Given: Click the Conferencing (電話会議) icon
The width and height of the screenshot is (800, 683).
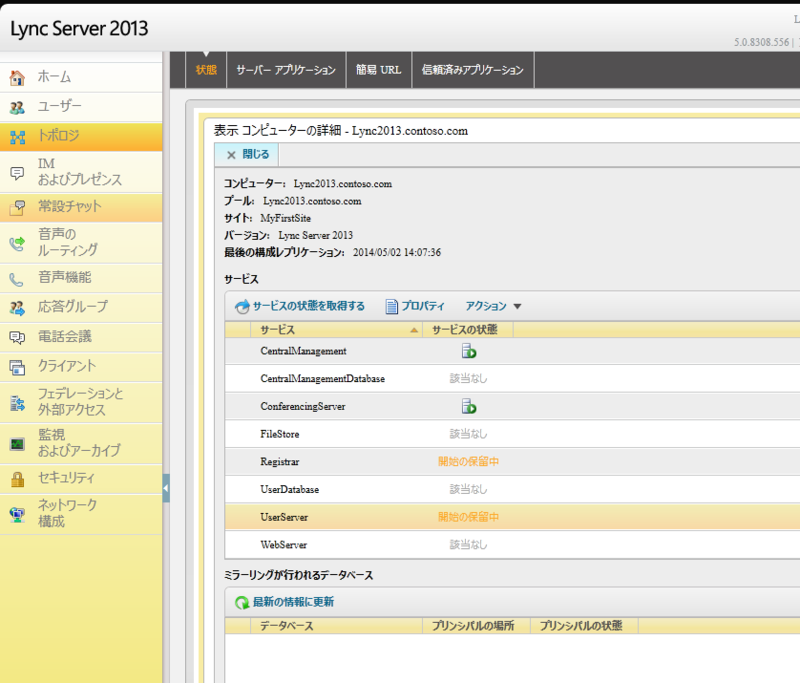Looking at the screenshot, I should (x=17, y=337).
